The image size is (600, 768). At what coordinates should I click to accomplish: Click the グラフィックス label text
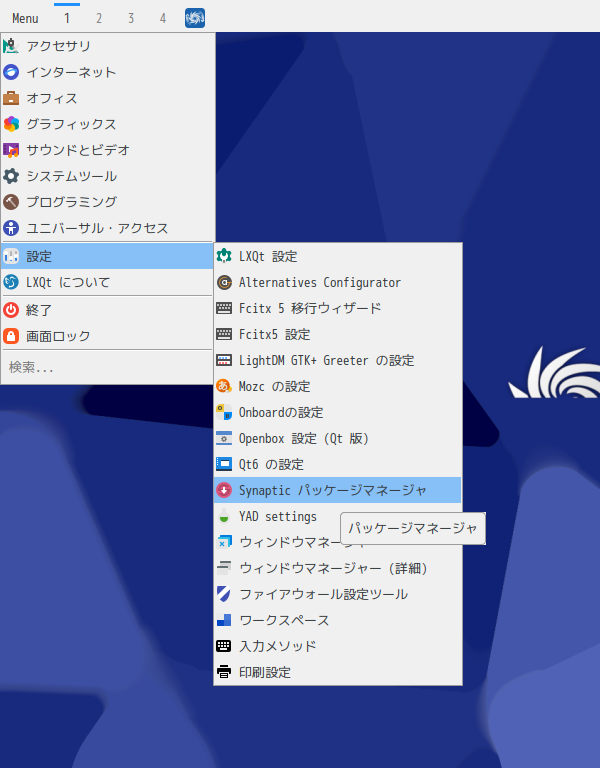pos(72,124)
